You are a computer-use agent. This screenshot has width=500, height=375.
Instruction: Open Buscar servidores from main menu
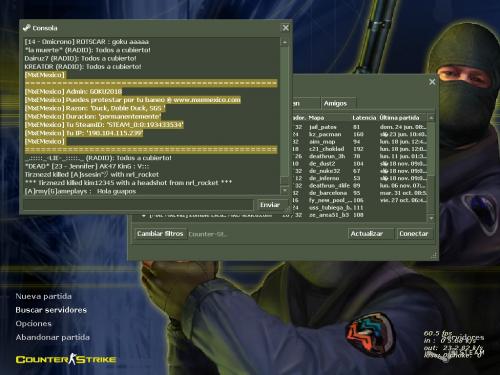click(x=51, y=310)
